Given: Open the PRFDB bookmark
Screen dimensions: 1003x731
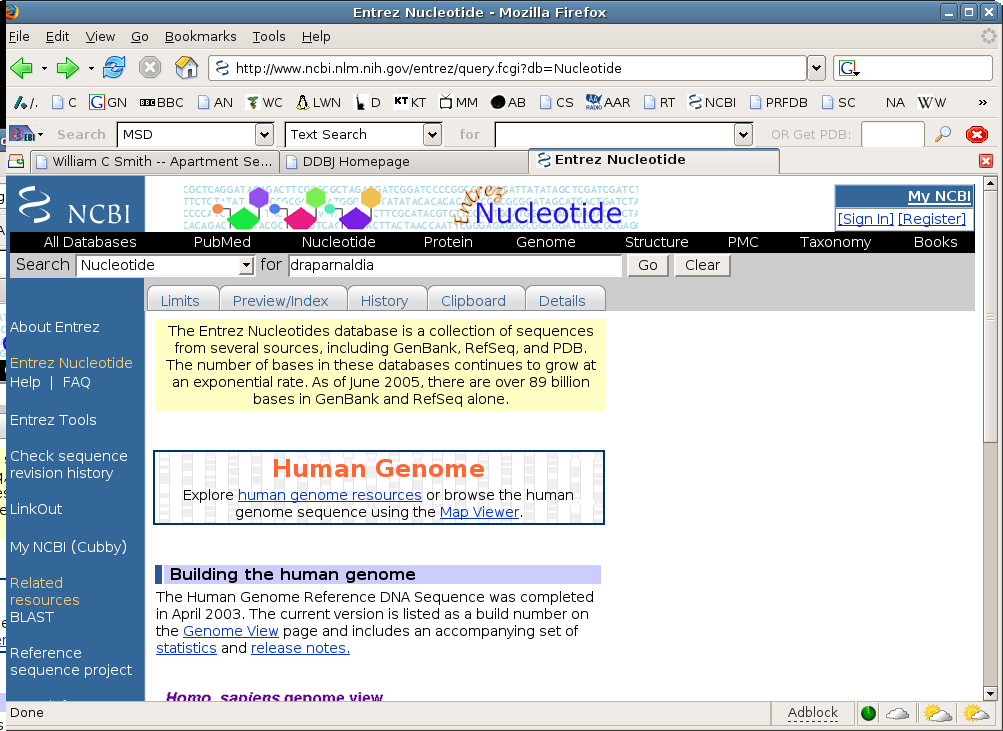Looking at the screenshot, I should click(x=778, y=102).
